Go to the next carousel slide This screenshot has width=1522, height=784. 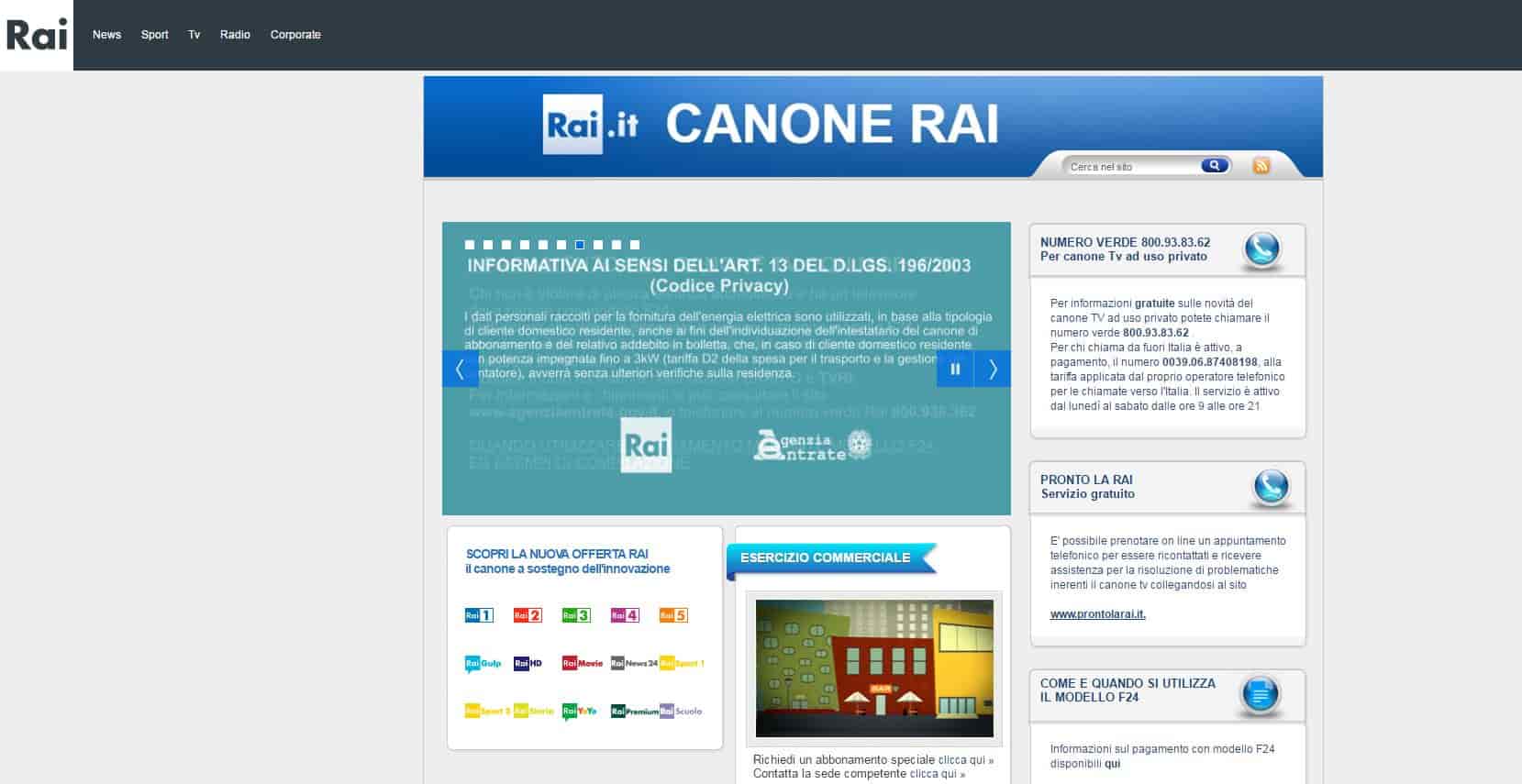click(993, 369)
